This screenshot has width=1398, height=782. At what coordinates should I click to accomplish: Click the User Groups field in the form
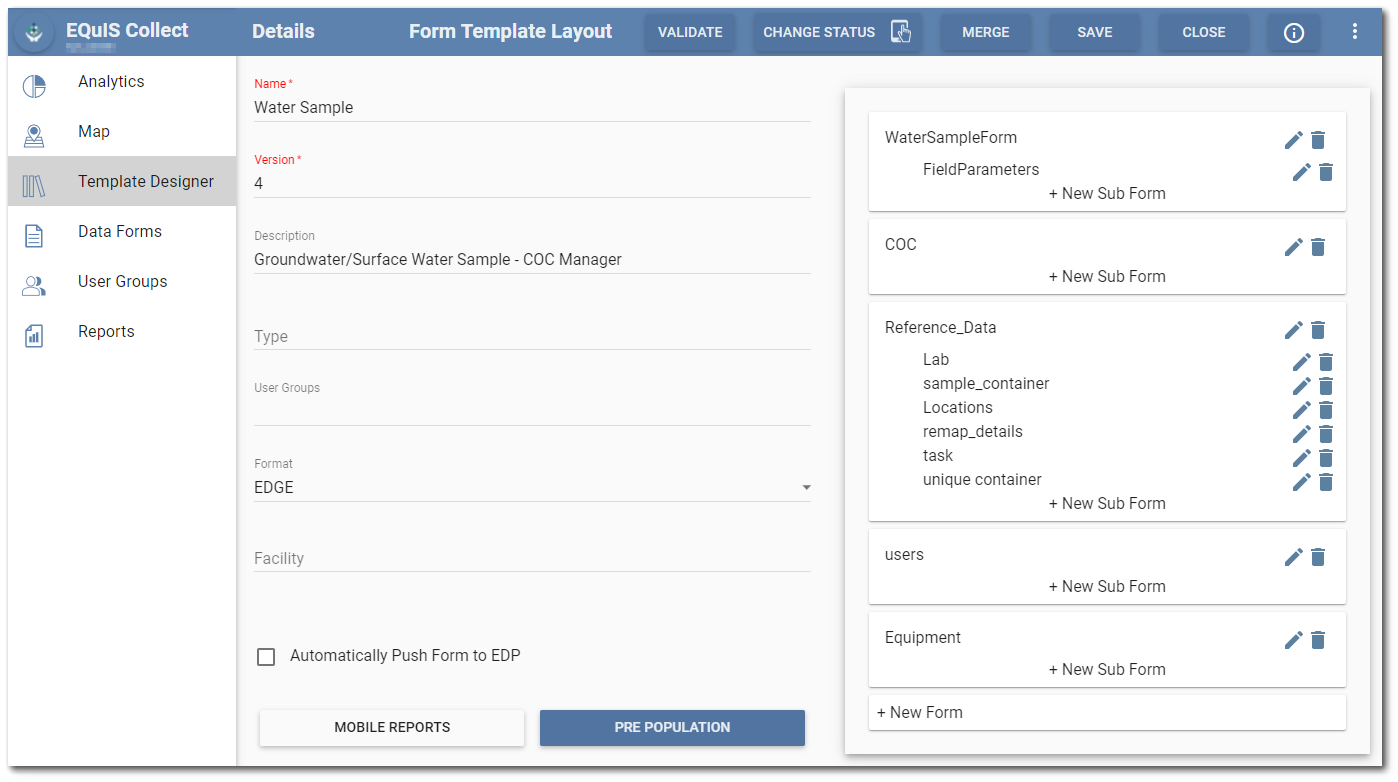point(532,412)
